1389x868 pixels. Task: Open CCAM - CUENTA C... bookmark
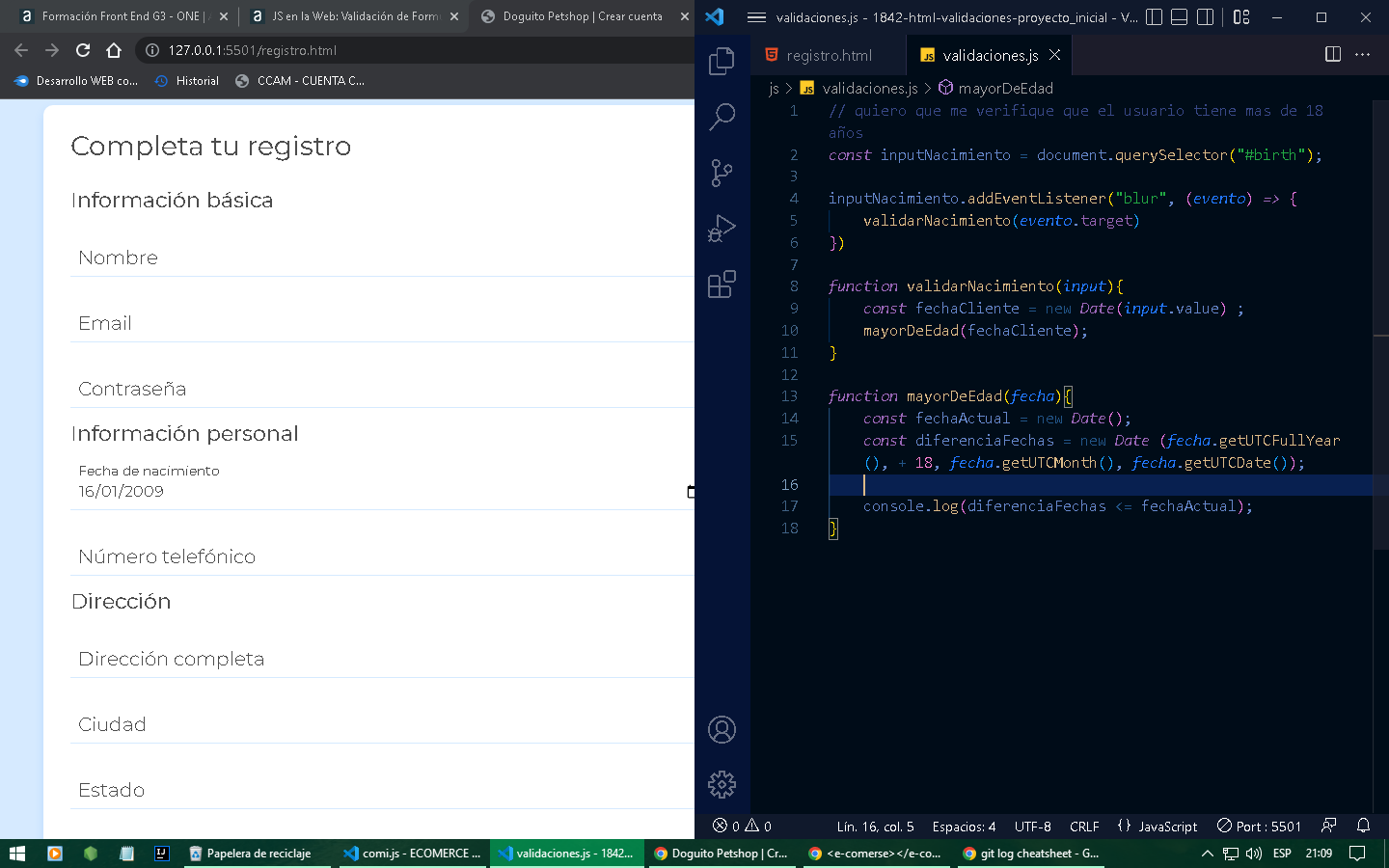point(300,81)
